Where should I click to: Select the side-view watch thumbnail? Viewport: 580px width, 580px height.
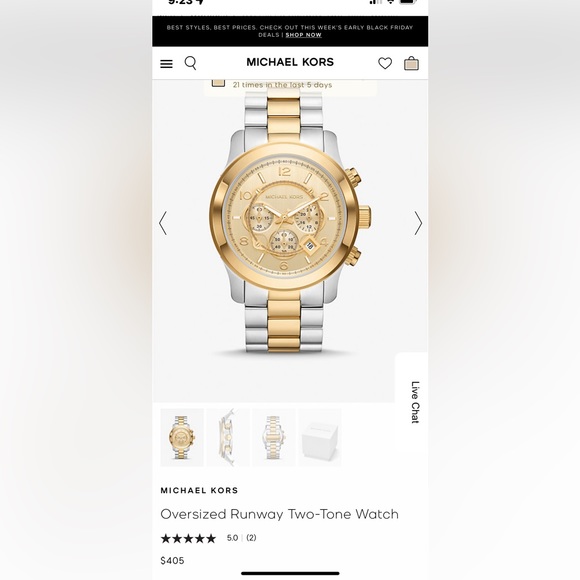pos(228,437)
